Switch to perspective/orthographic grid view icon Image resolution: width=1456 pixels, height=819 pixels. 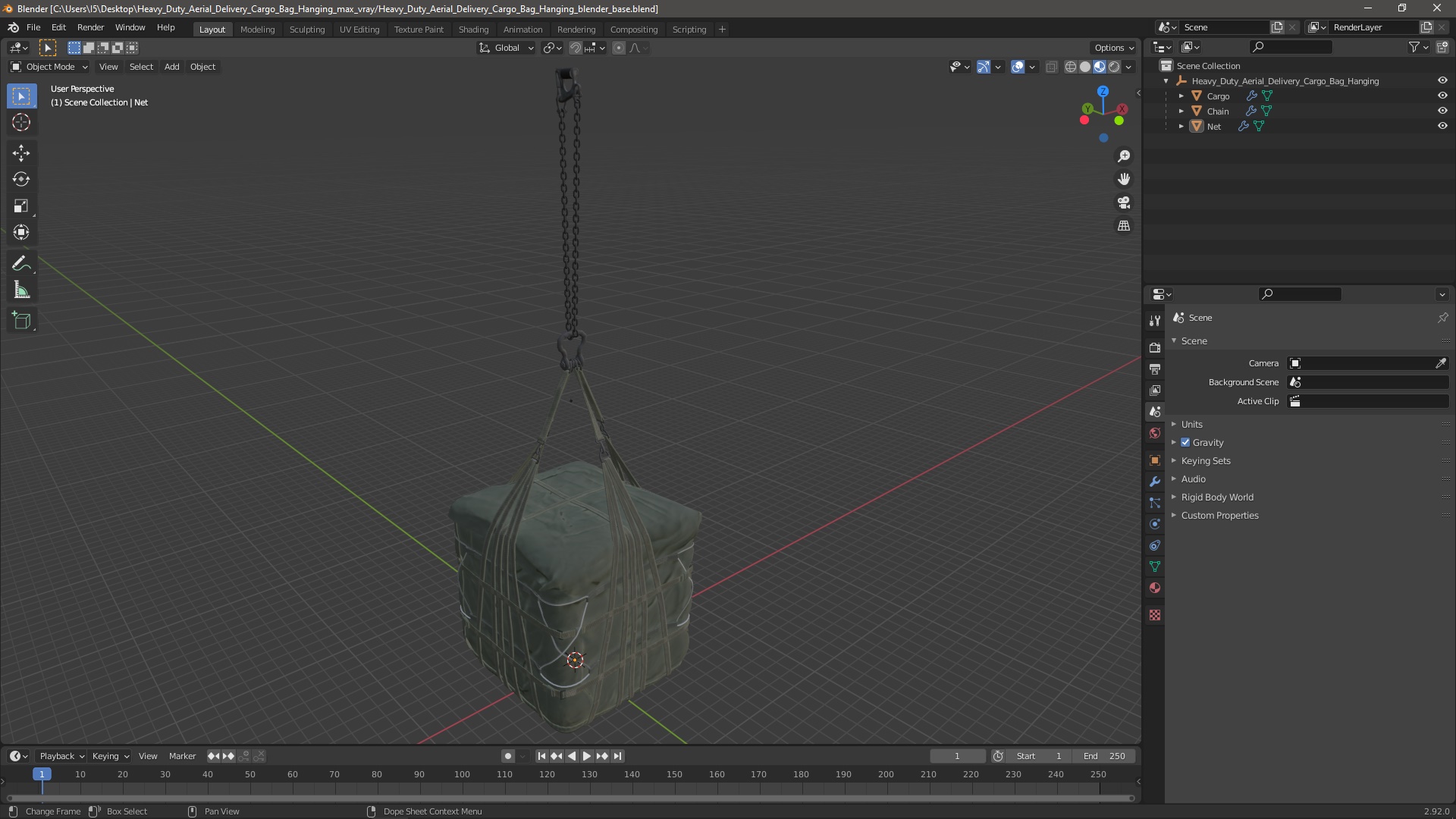(x=1124, y=226)
